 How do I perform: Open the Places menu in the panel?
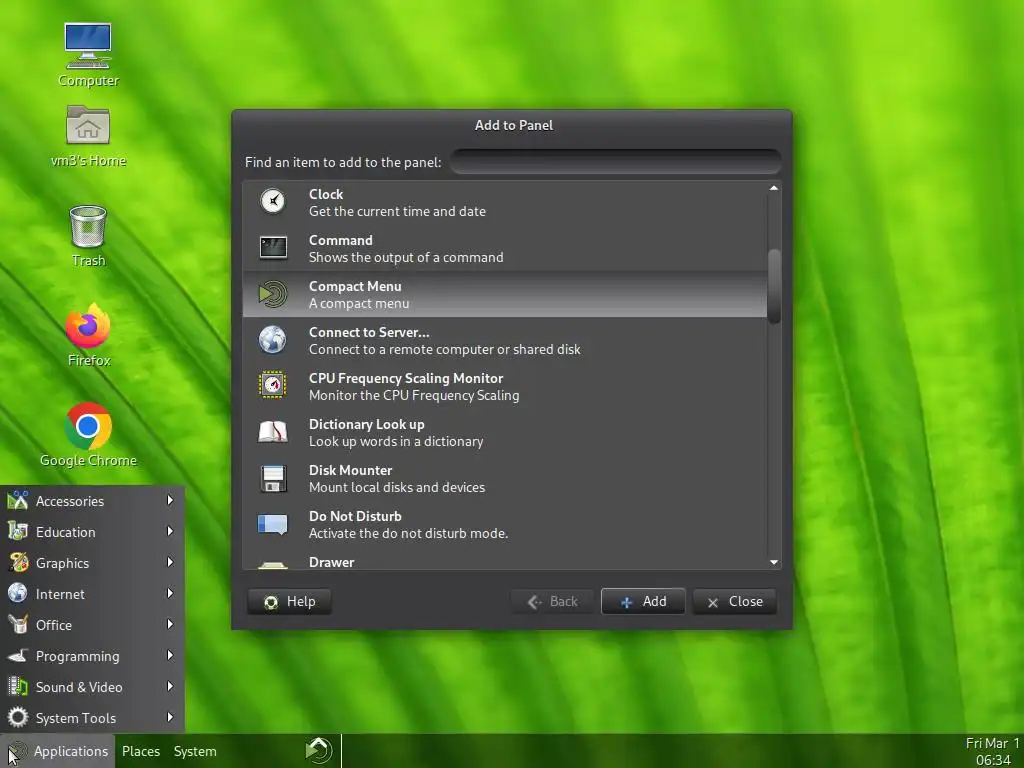[x=140, y=751]
